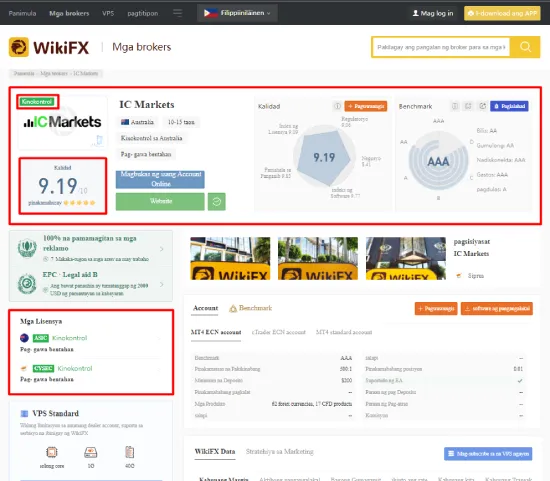Open the hamburger menu in top navigation
Image resolution: width=550 pixels, height=481 pixels.
click(177, 13)
